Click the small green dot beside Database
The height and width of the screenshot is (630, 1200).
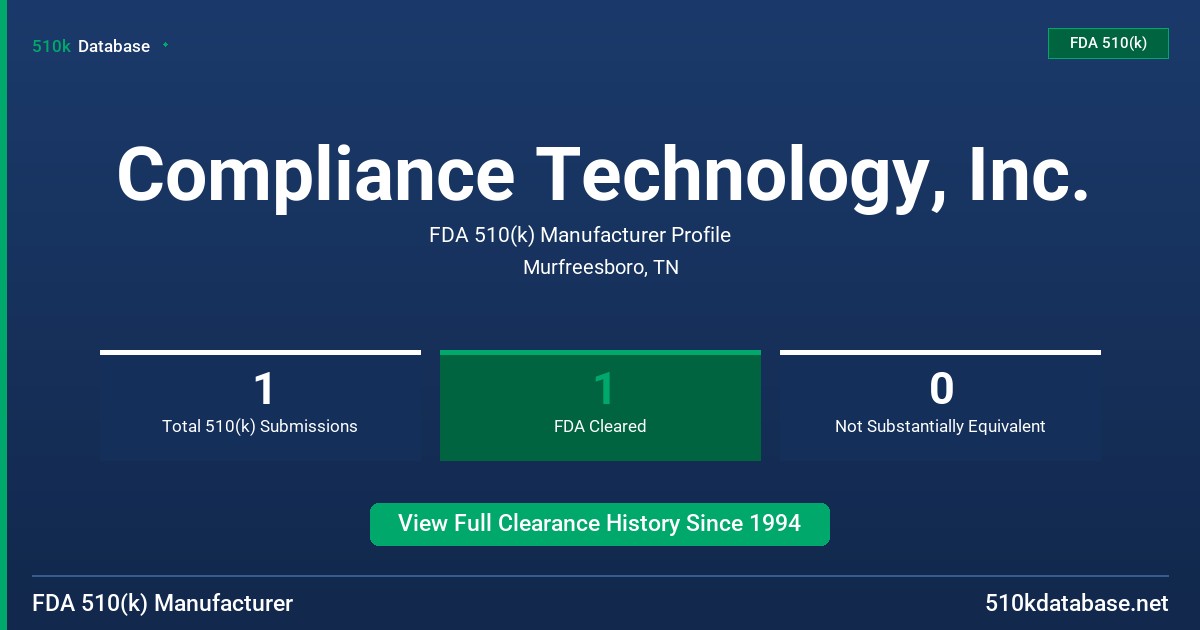click(165, 45)
